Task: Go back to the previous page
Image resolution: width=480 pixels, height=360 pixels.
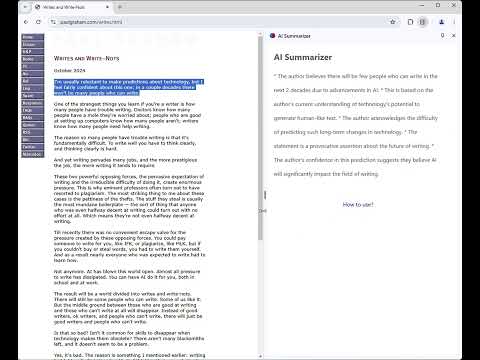Action: coord(26,22)
